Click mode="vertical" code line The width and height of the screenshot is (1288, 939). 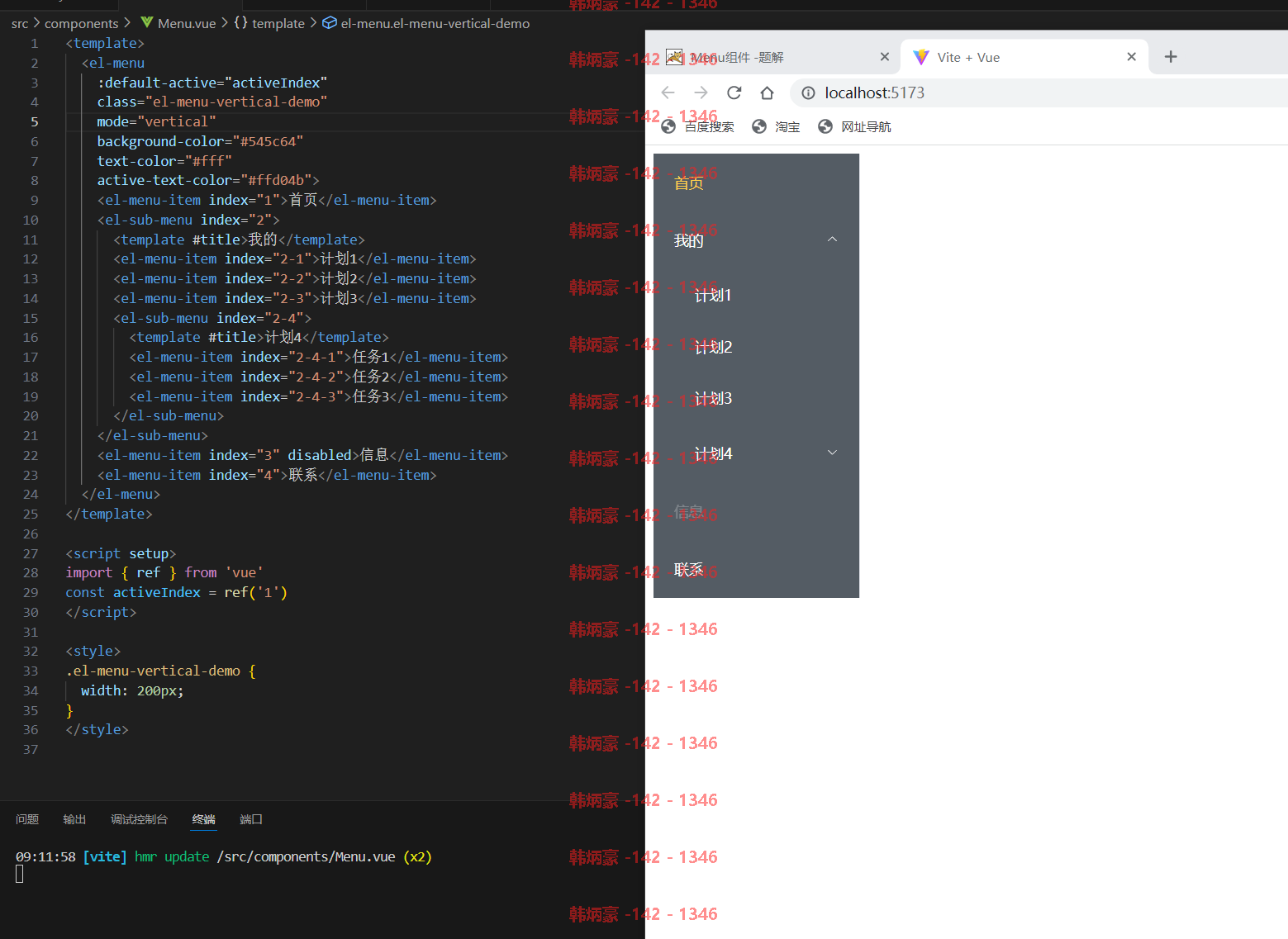[x=156, y=121]
